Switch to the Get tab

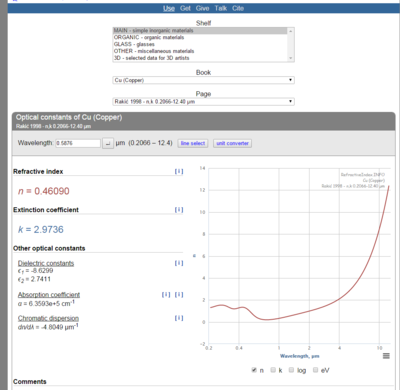coord(185,8)
